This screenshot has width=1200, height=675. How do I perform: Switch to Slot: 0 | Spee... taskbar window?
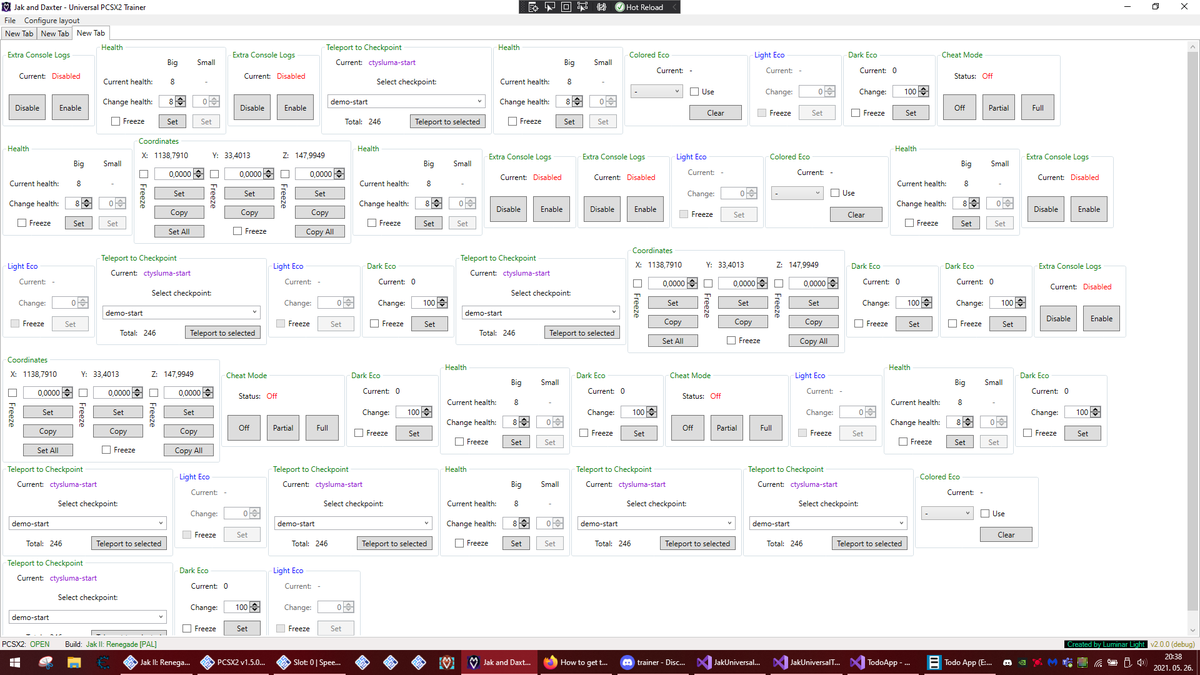point(308,662)
